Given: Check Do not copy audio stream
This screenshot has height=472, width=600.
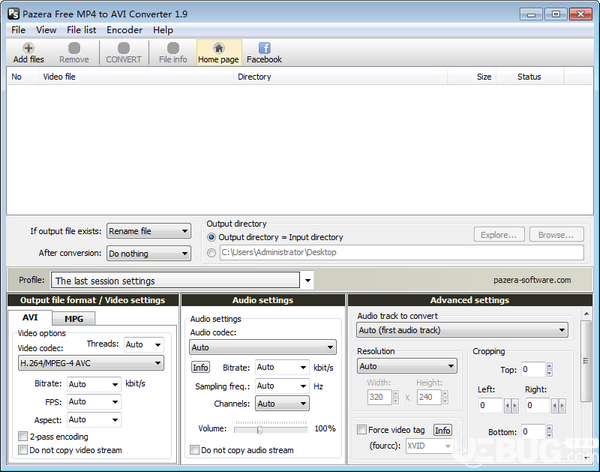Looking at the screenshot, I should (x=194, y=450).
